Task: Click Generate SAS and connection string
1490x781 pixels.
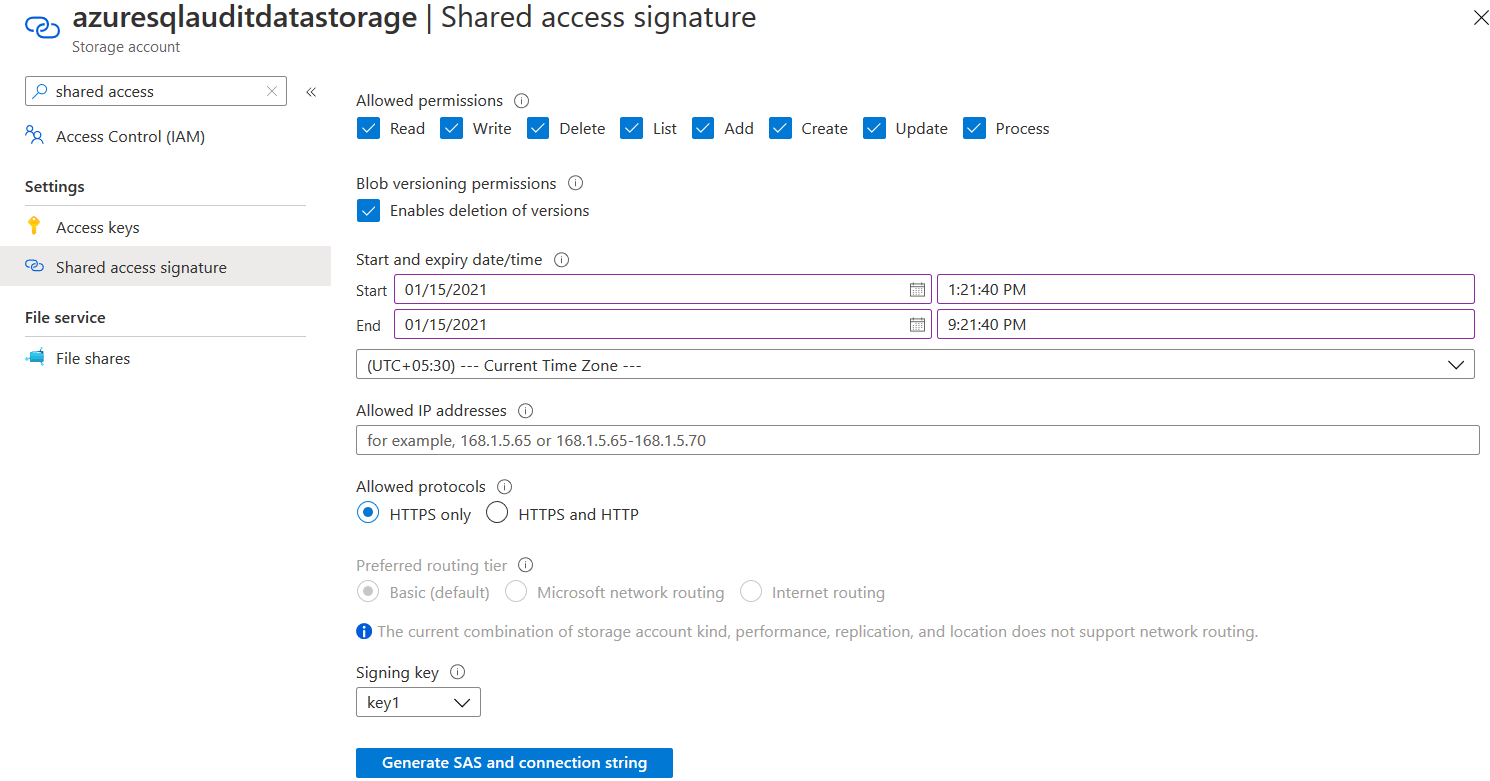Action: (513, 762)
